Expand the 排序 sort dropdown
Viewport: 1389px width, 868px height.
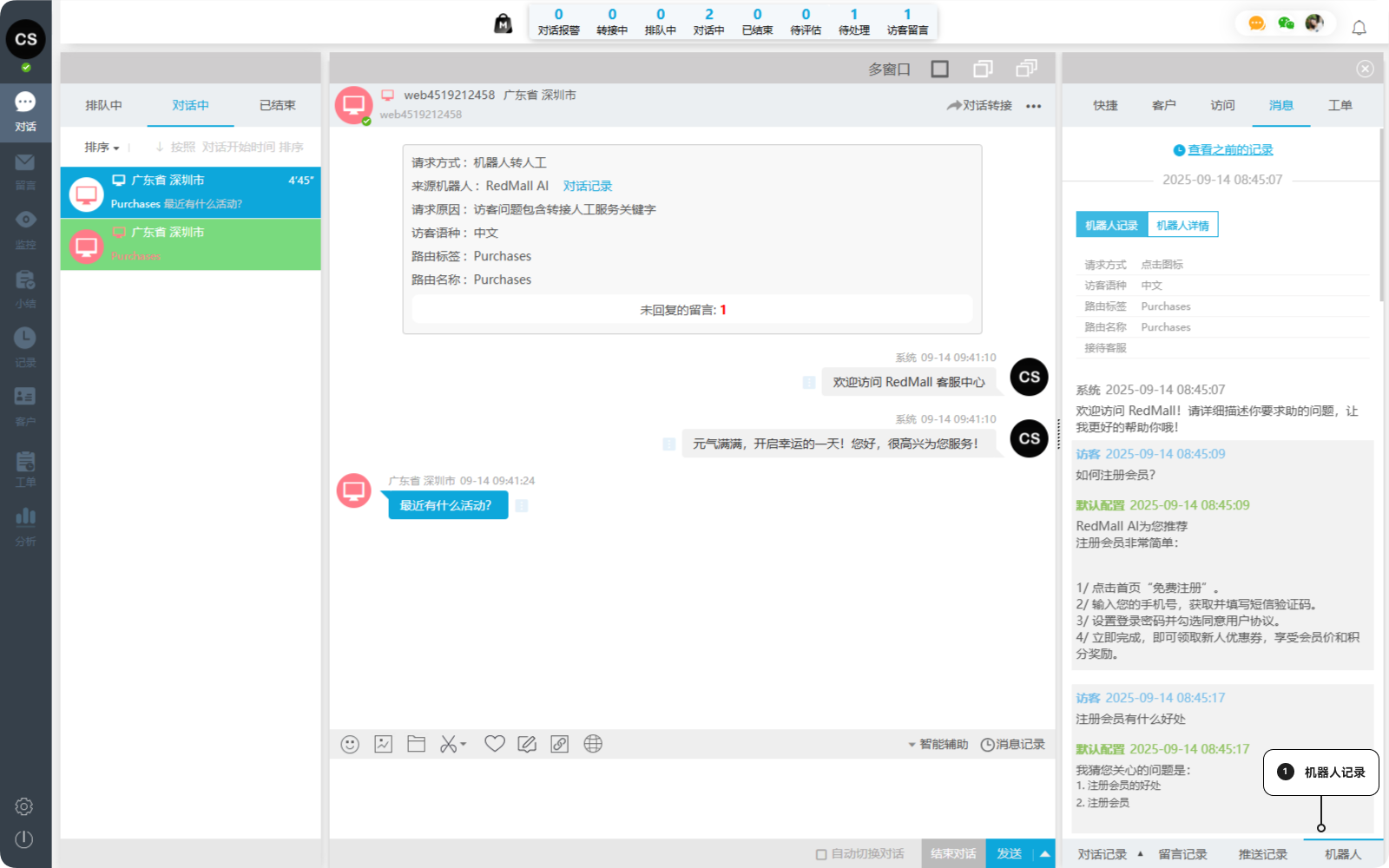pos(102,148)
